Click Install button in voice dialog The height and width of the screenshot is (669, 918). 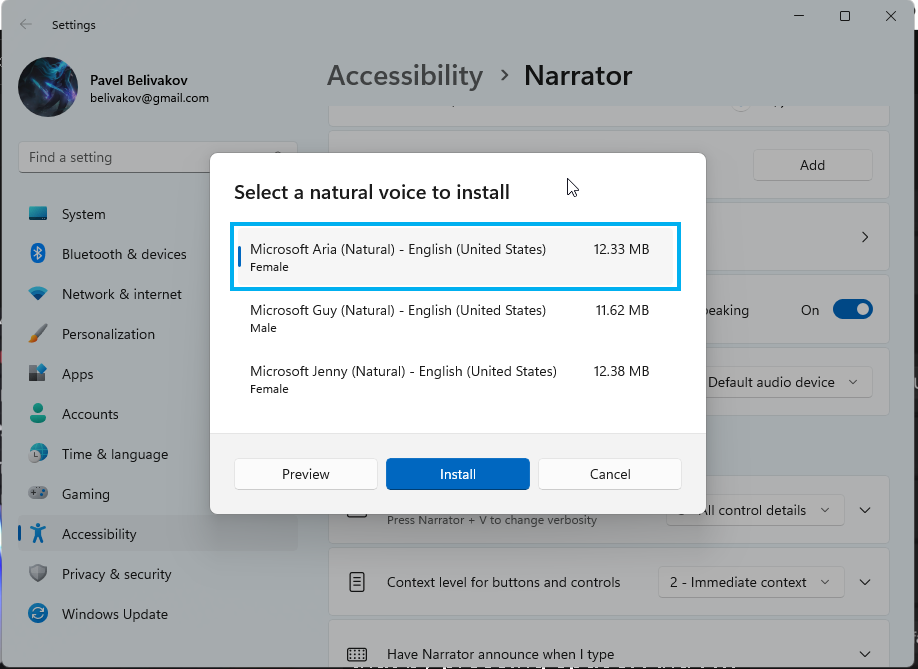(x=458, y=474)
